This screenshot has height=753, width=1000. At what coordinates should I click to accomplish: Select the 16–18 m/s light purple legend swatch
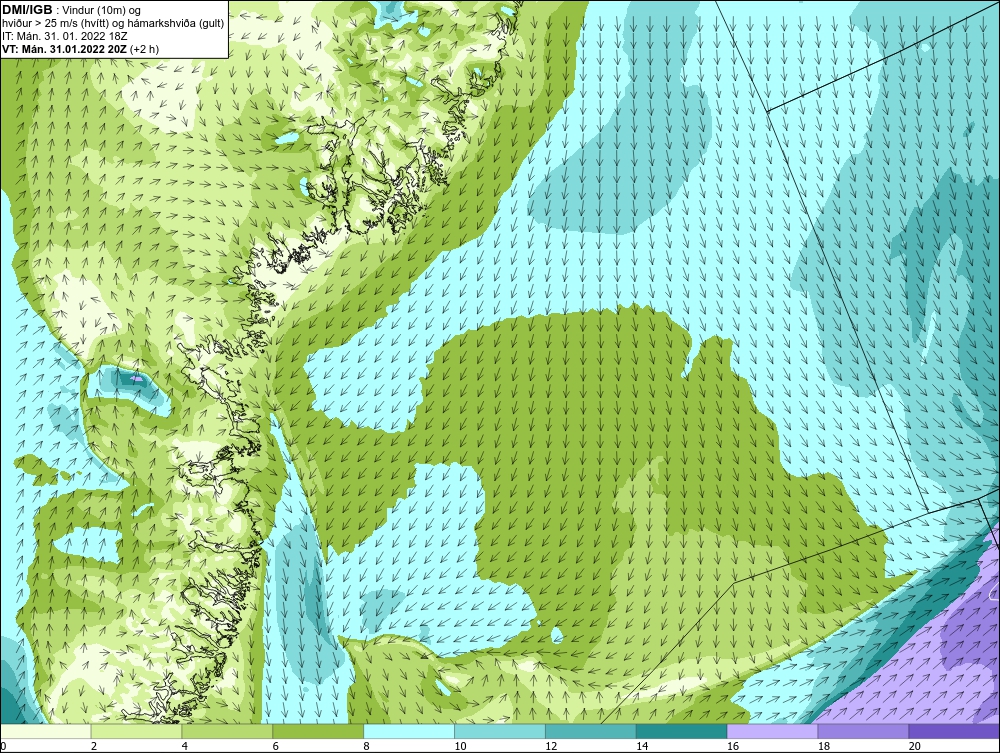773,731
